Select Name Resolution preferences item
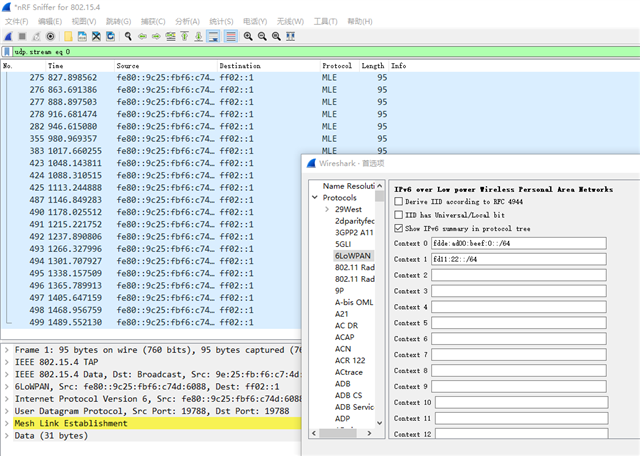Viewport: 640px width, 456px height. tap(349, 186)
